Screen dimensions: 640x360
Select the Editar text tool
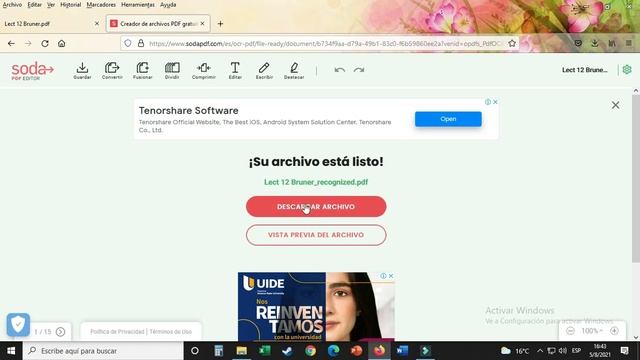click(235, 70)
